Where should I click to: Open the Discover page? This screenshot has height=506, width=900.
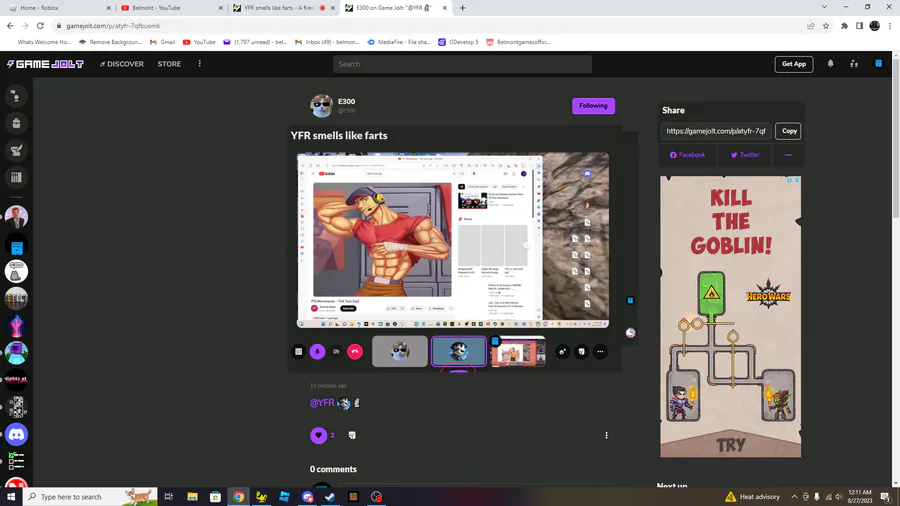coord(122,64)
